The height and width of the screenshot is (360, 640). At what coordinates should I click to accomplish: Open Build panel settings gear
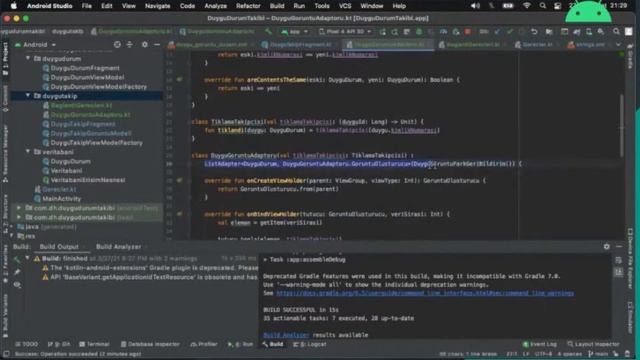pos(607,247)
